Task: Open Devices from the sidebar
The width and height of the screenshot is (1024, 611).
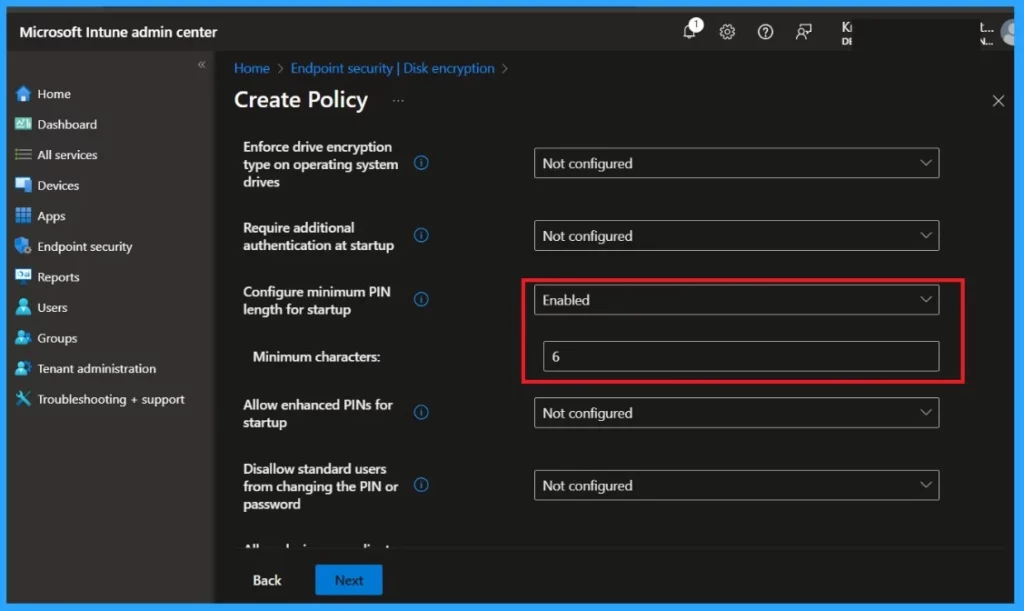Action: (x=58, y=185)
